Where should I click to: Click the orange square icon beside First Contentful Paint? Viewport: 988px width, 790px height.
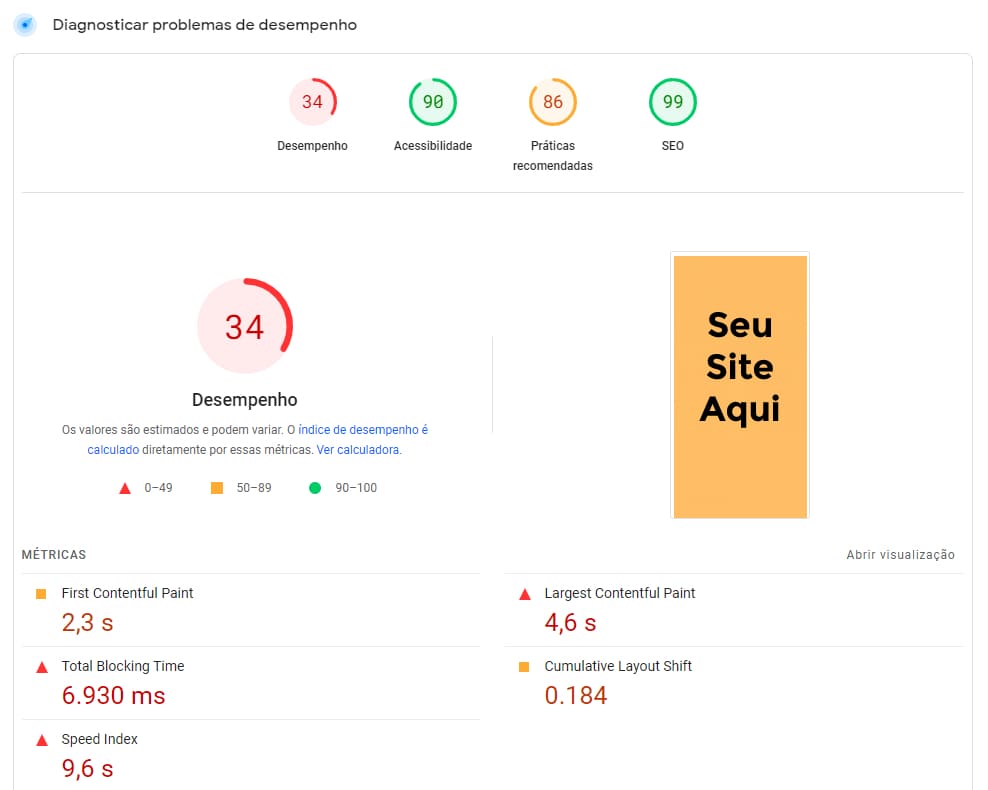coord(42,593)
